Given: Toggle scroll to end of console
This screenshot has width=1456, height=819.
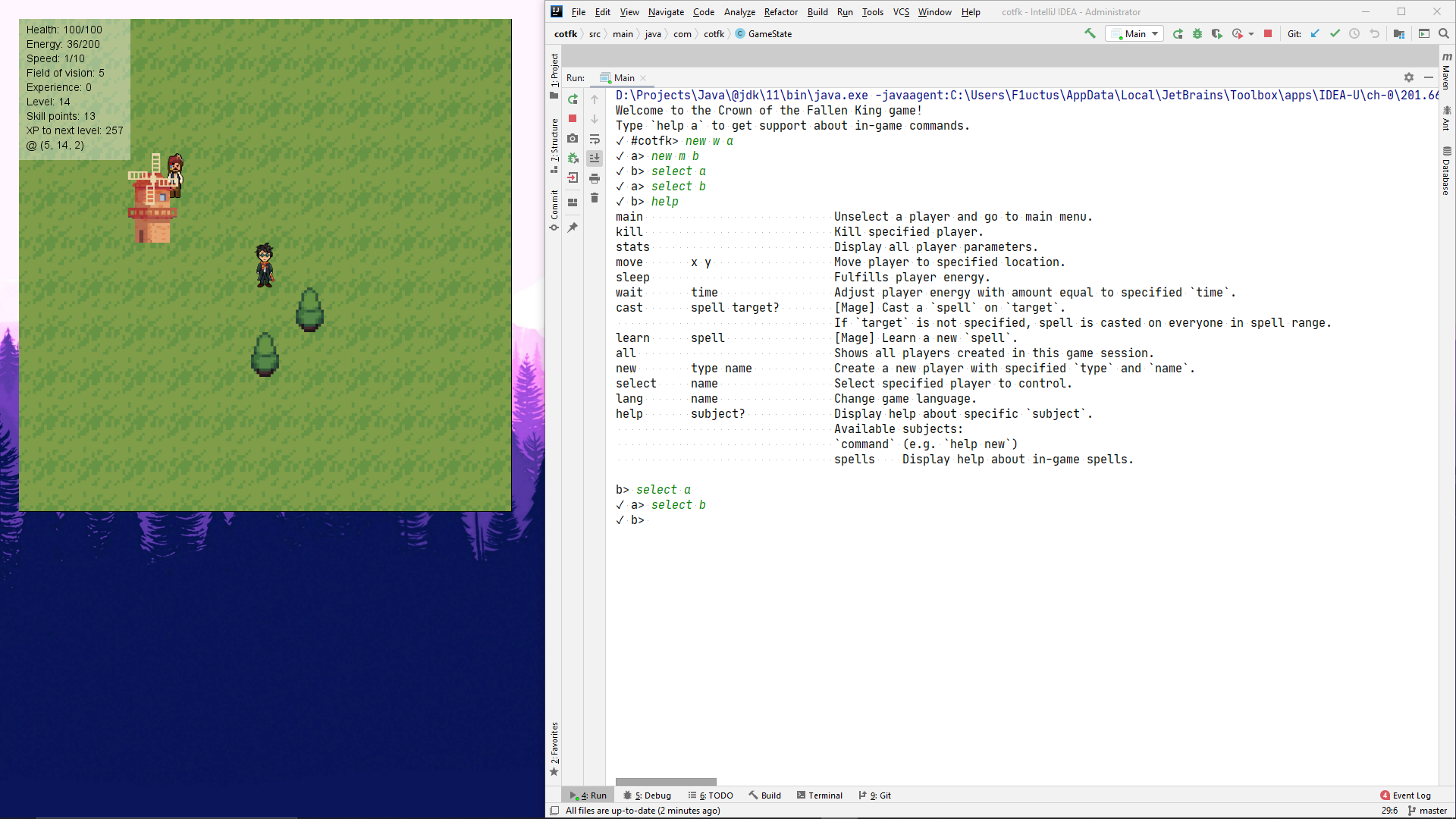Looking at the screenshot, I should coord(595,158).
